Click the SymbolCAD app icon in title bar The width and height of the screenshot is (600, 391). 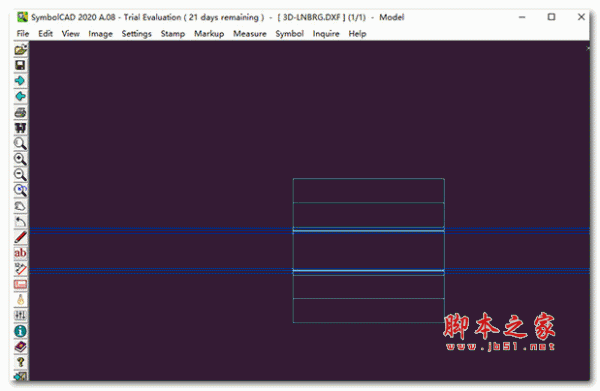(23, 17)
